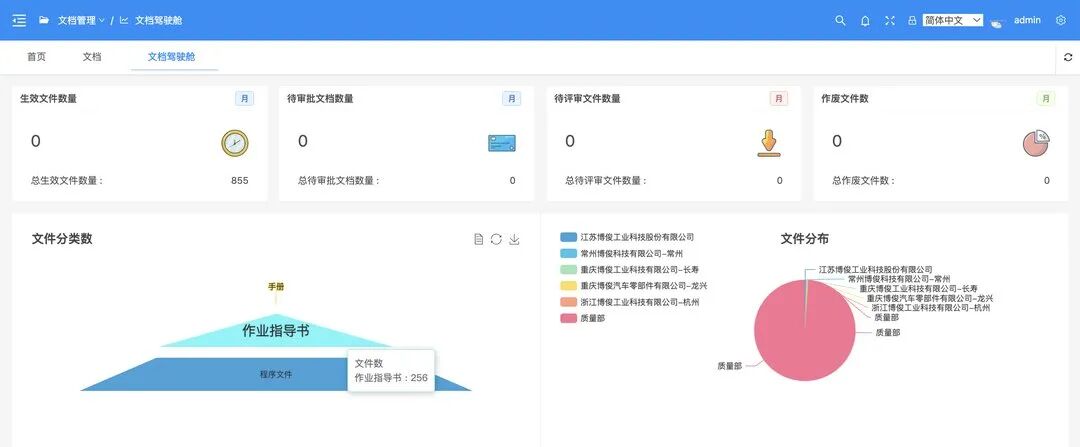This screenshot has height=447, width=1080.
Task: Click the 月 tag on 作废文件数 card
Action: click(x=1046, y=98)
